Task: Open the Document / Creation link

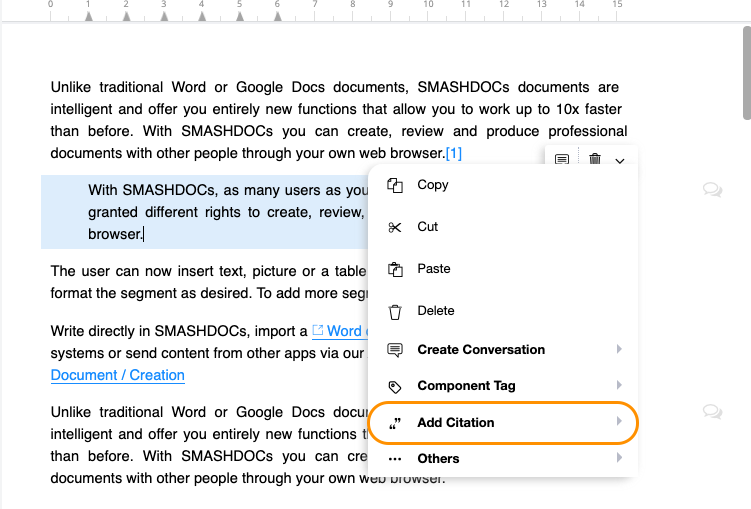Action: click(x=117, y=375)
